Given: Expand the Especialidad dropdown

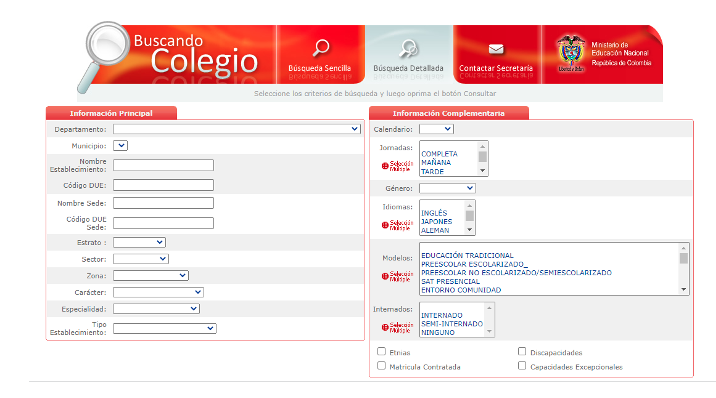Looking at the screenshot, I should point(156,309).
